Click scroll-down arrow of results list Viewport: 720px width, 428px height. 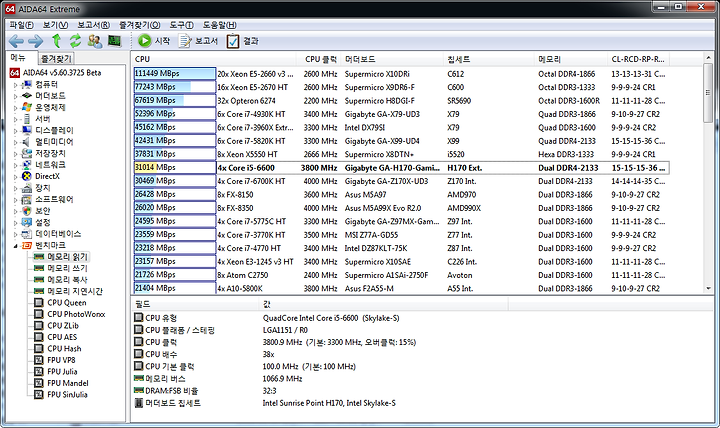click(x=709, y=289)
